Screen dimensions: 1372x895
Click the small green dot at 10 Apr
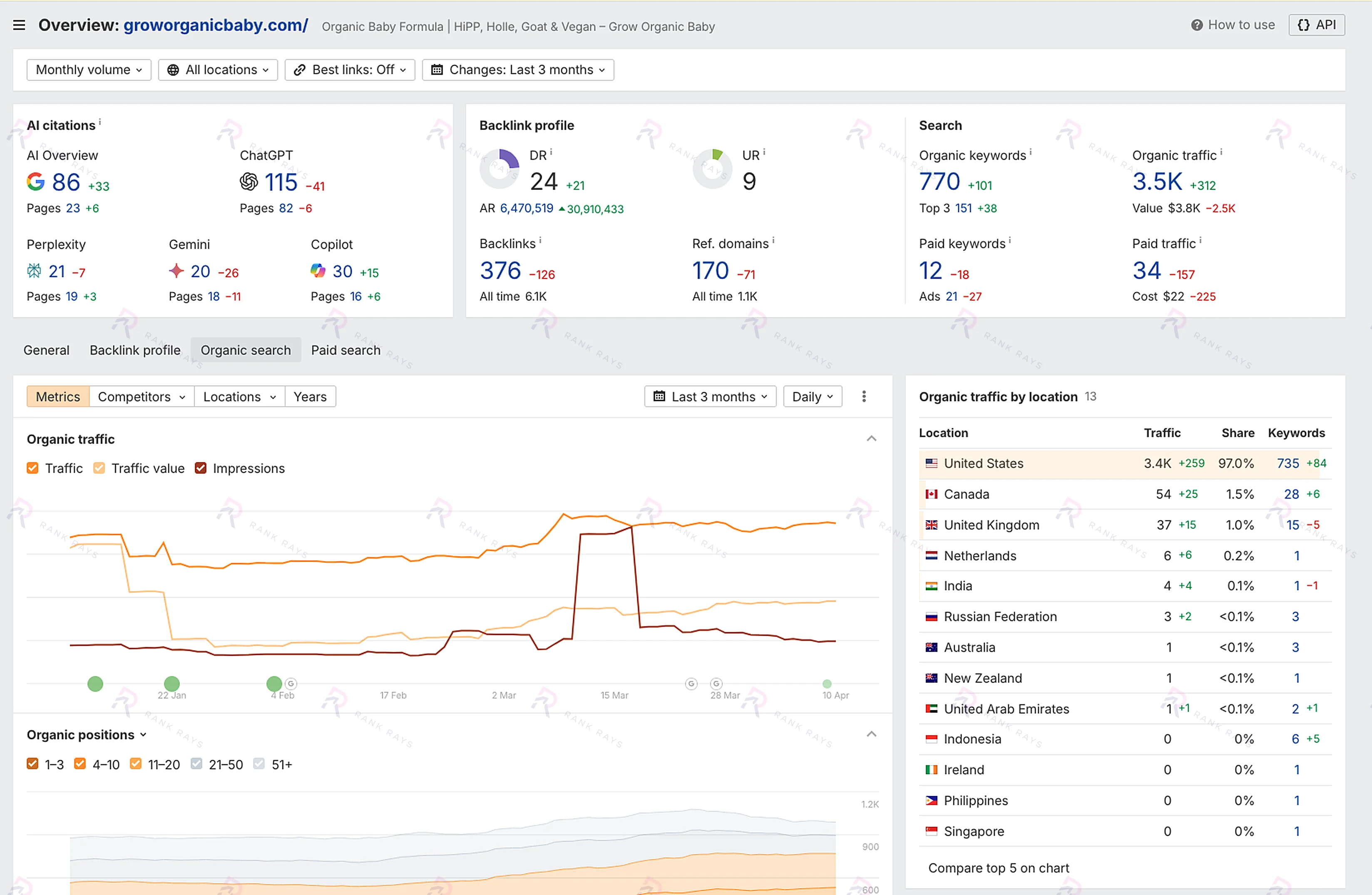827,684
